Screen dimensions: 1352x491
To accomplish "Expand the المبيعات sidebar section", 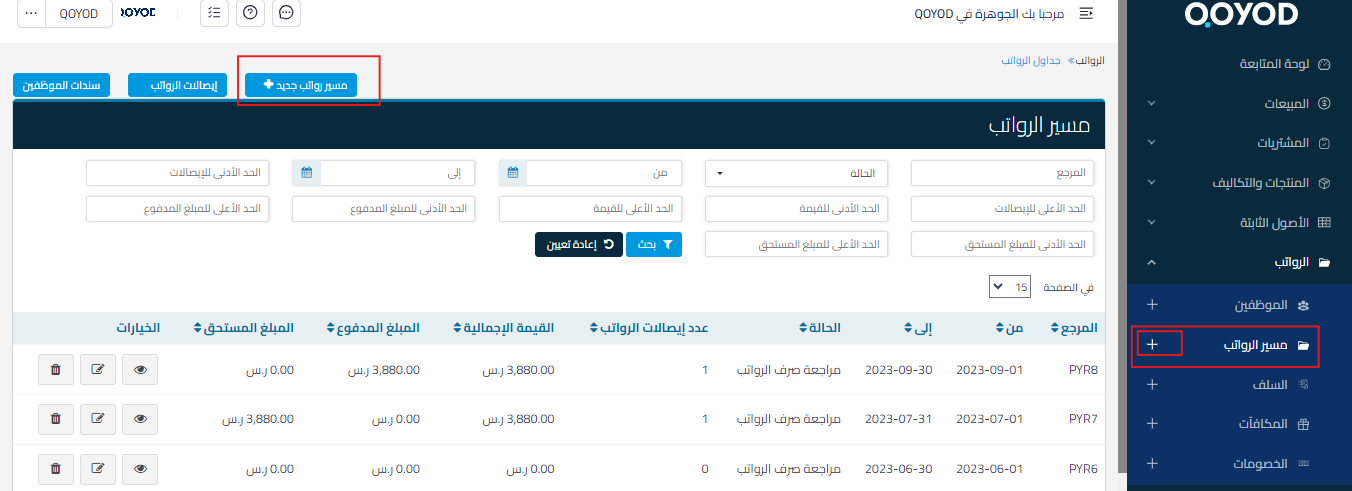I will pyautogui.click(x=1240, y=103).
